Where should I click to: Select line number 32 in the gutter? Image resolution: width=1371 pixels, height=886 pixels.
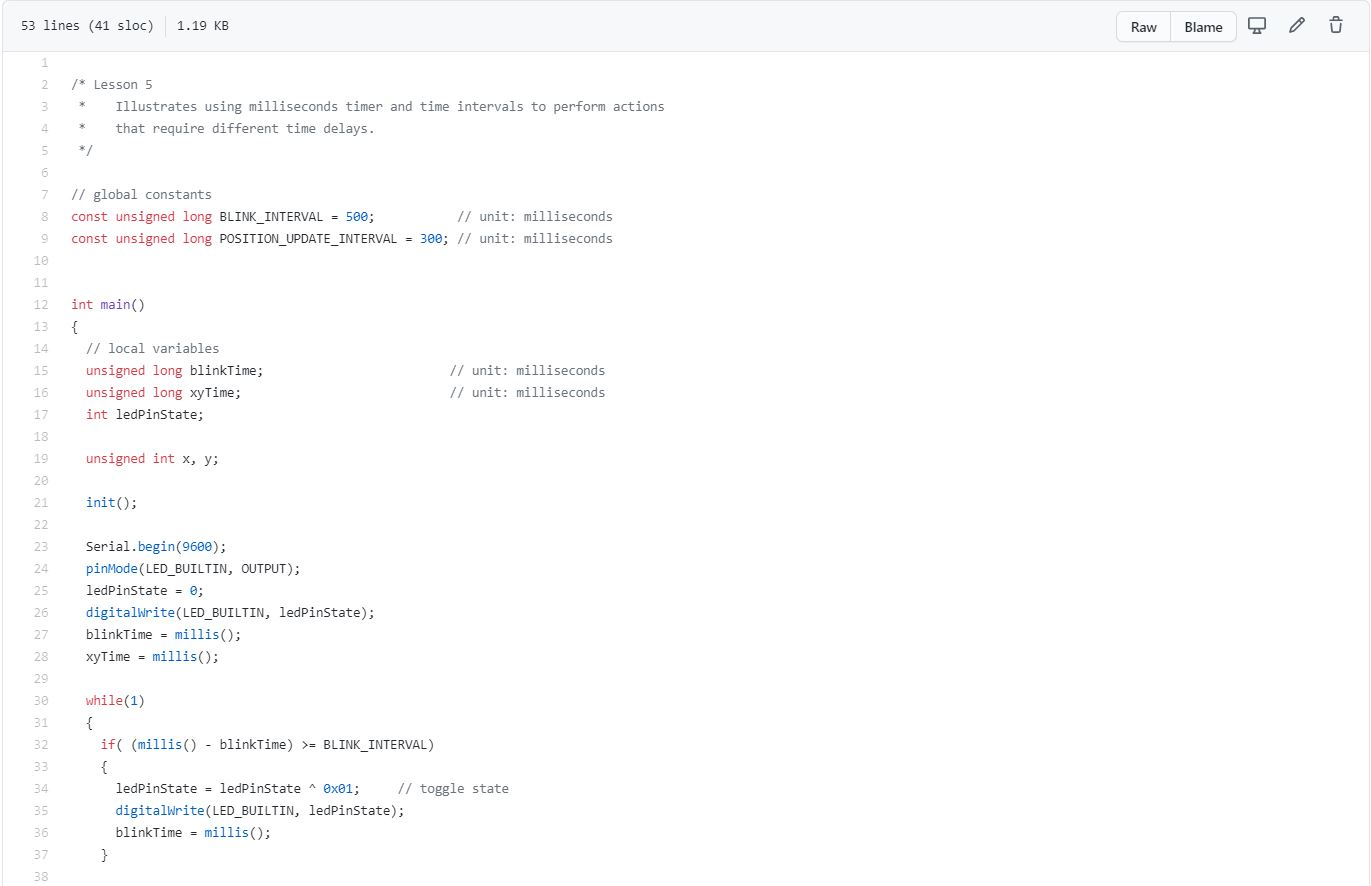[41, 744]
